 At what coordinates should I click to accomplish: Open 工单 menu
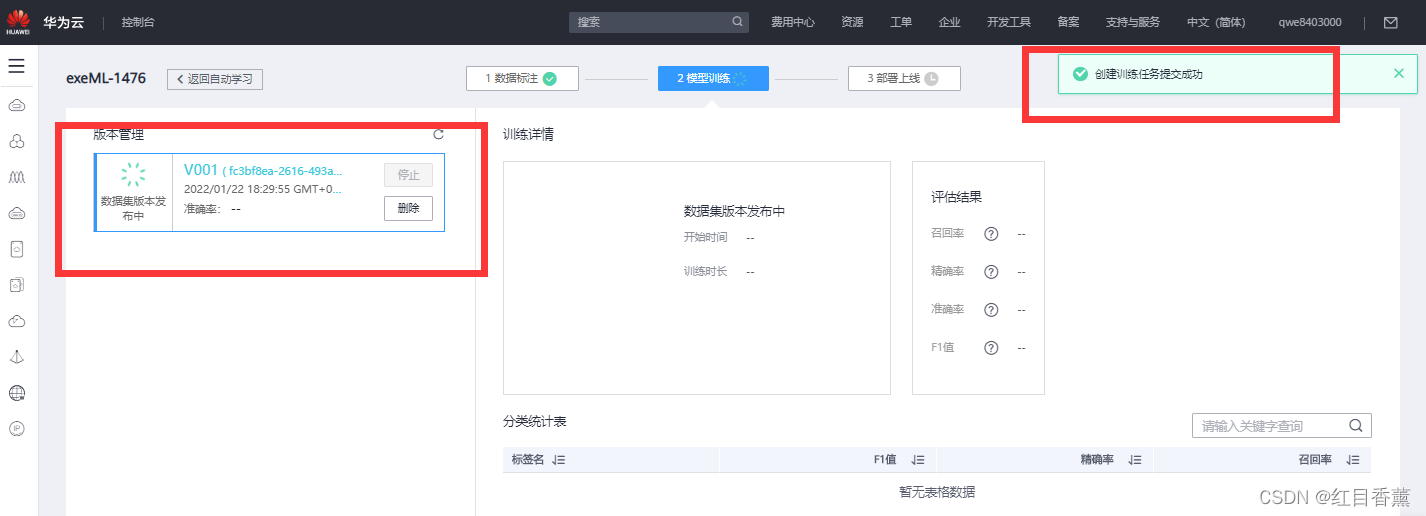coord(901,22)
